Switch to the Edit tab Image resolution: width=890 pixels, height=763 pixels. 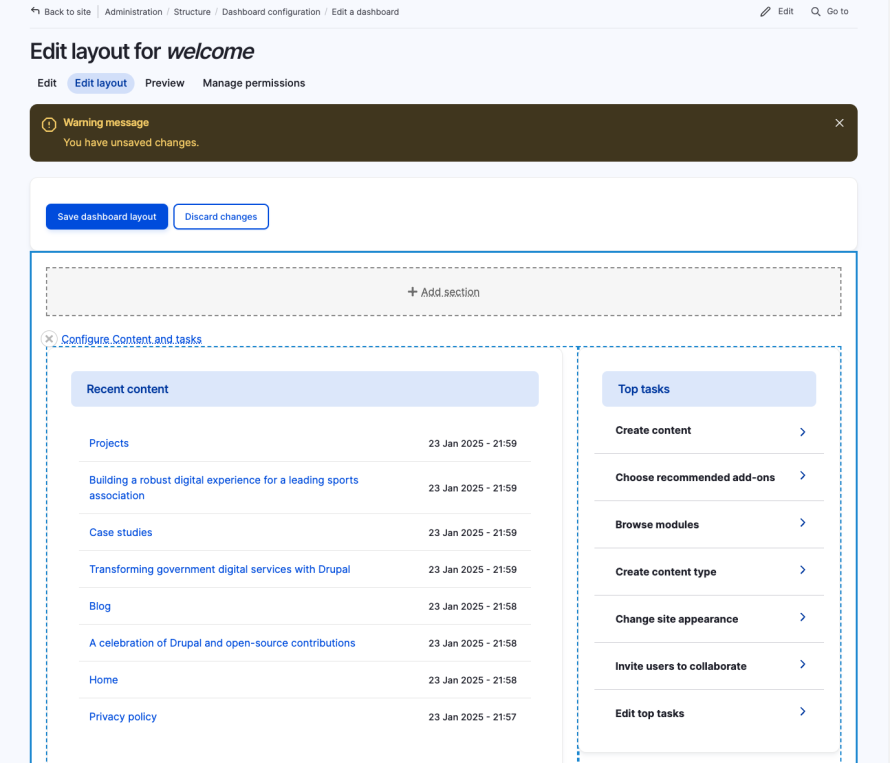point(47,83)
